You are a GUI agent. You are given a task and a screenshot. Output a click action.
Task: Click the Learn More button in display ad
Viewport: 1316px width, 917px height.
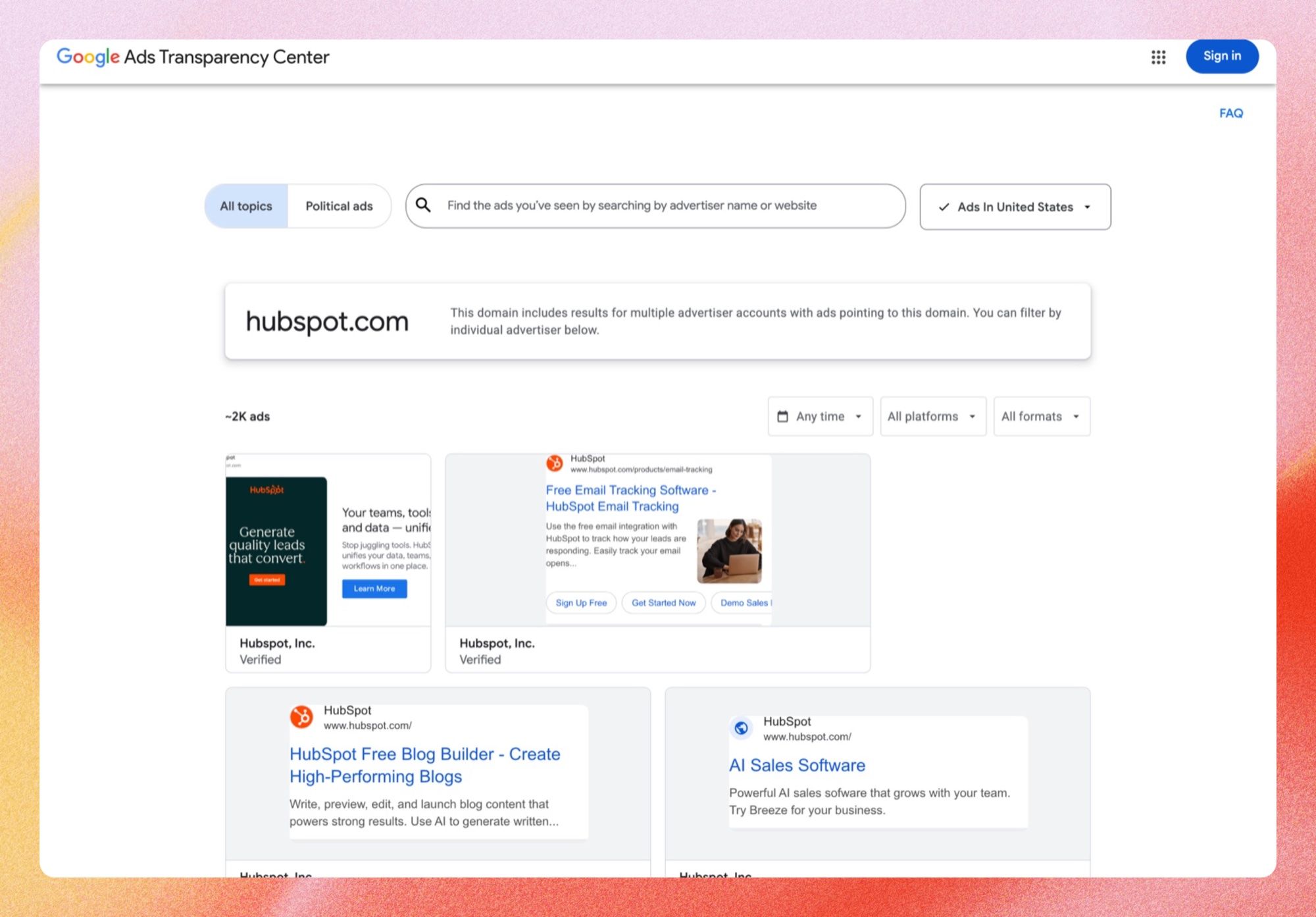click(374, 589)
